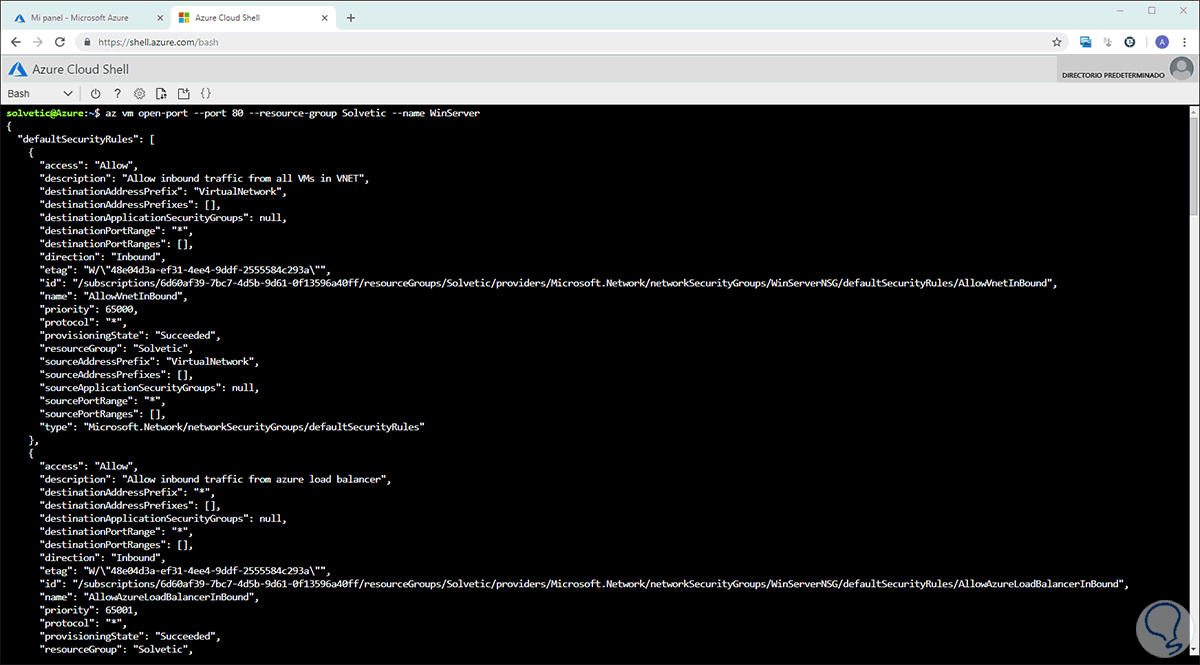Click the browser forward arrow
Viewport: 1200px width, 665px height.
point(38,42)
